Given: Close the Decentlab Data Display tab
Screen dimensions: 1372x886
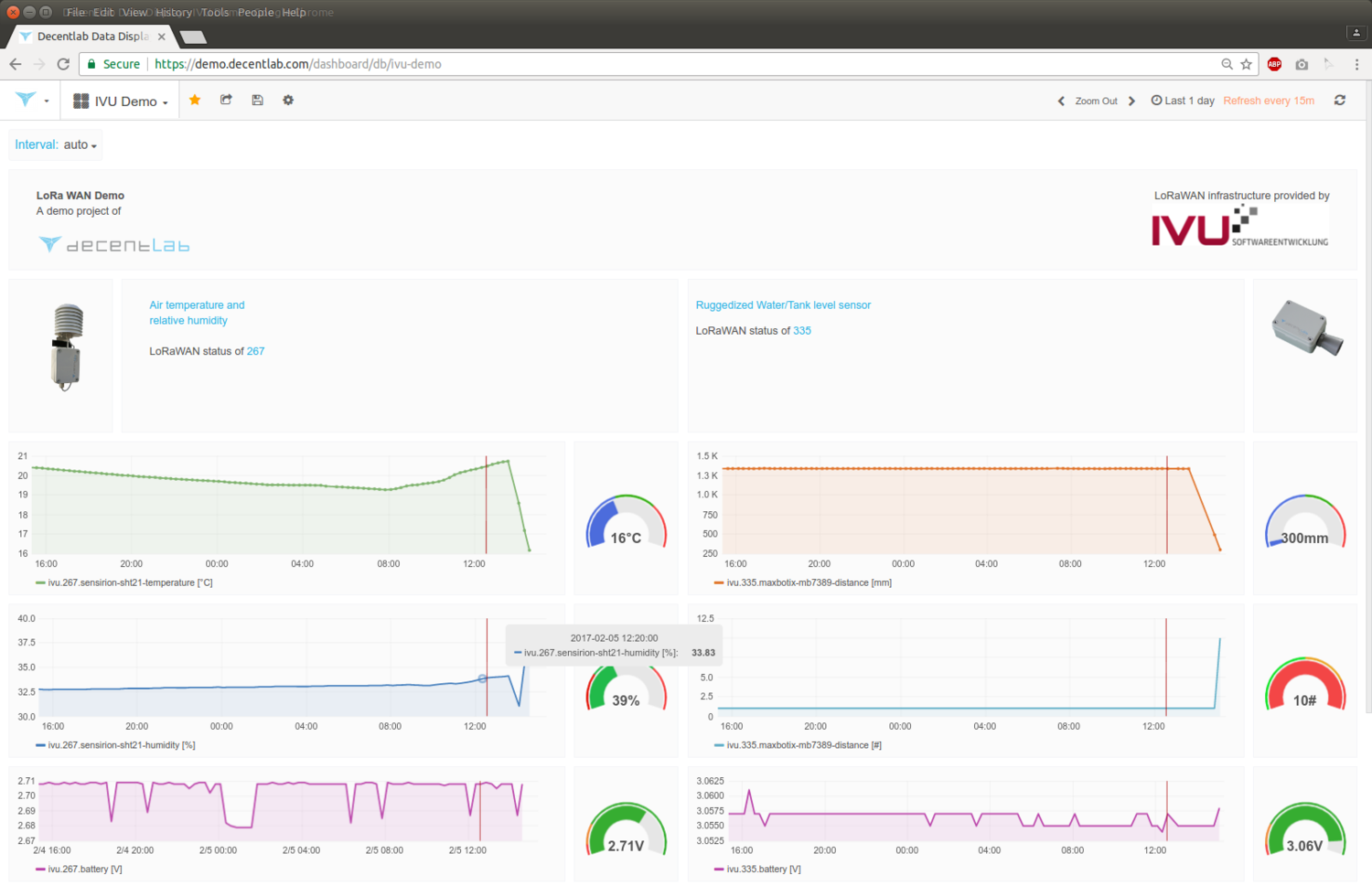Looking at the screenshot, I should pyautogui.click(x=162, y=37).
